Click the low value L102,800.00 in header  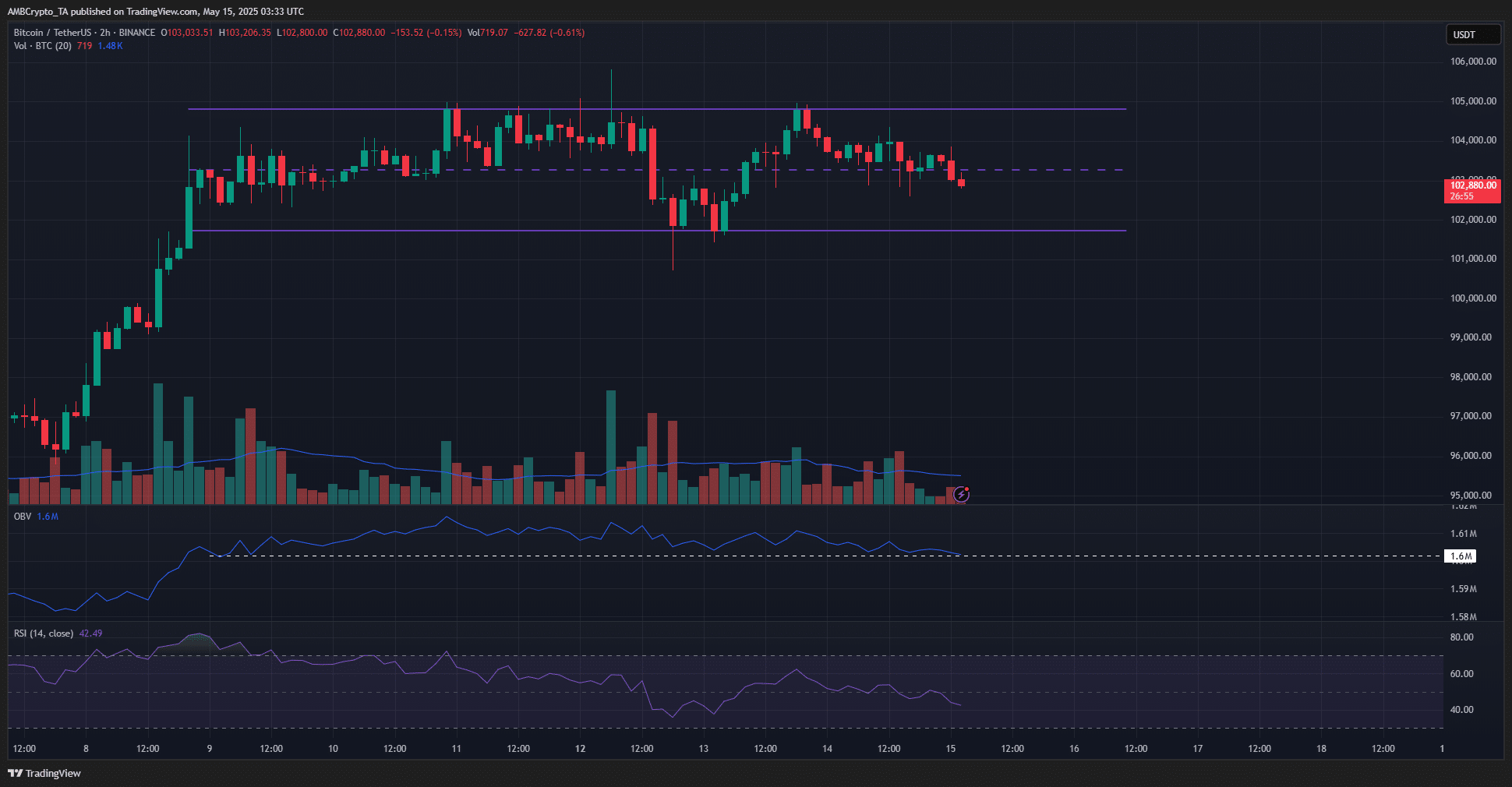point(302,33)
